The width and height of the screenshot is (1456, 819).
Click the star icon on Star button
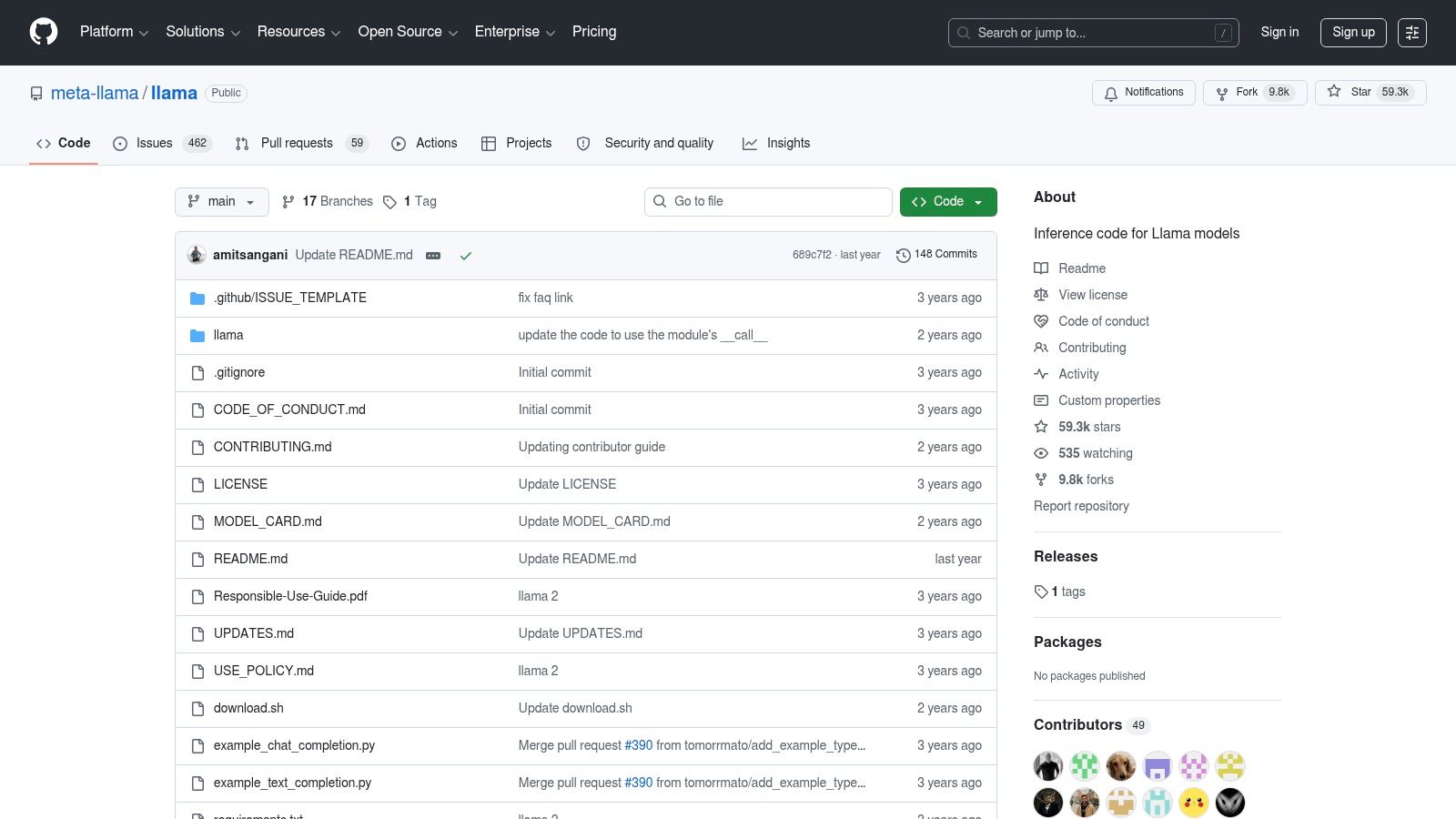click(1334, 91)
